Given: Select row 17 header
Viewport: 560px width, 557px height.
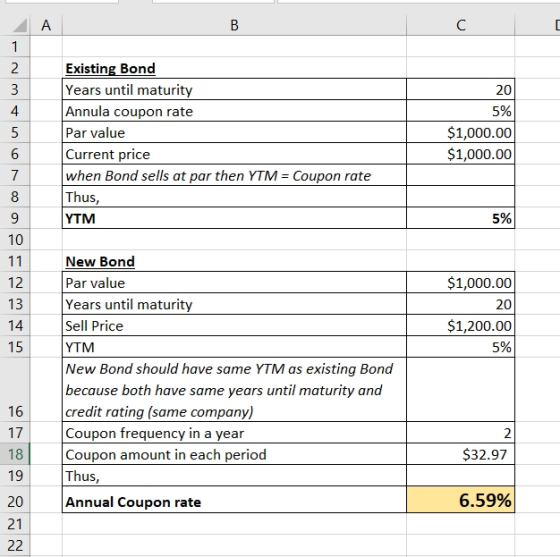Looking at the screenshot, I should (15, 433).
